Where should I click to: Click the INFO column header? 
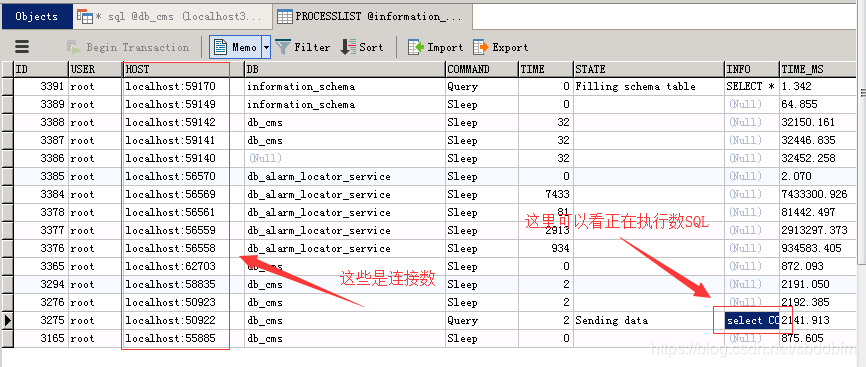(752, 69)
